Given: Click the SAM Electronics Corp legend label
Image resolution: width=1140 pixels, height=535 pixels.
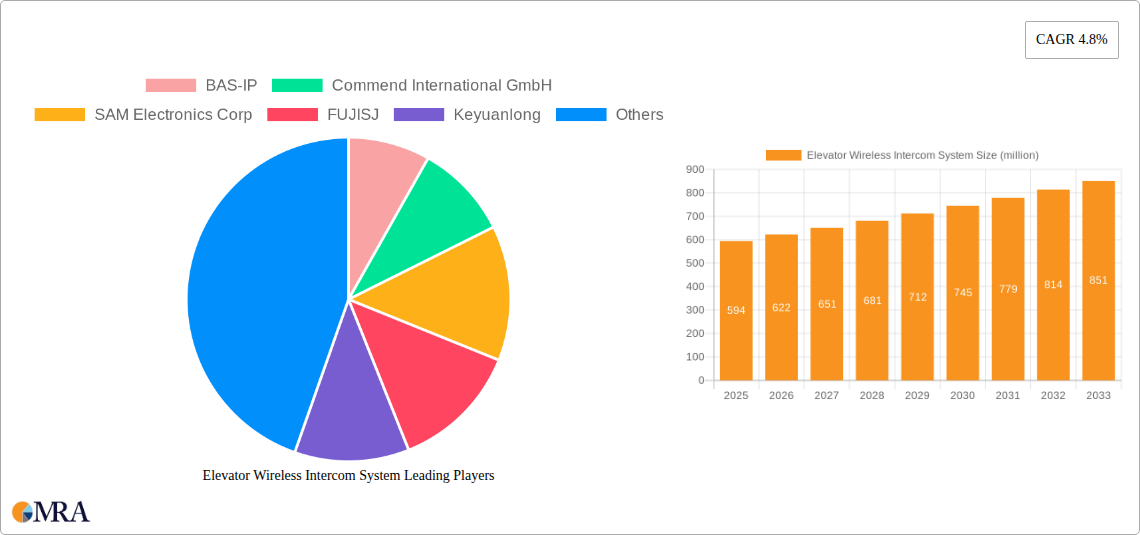Looking at the screenshot, I should 174,114.
